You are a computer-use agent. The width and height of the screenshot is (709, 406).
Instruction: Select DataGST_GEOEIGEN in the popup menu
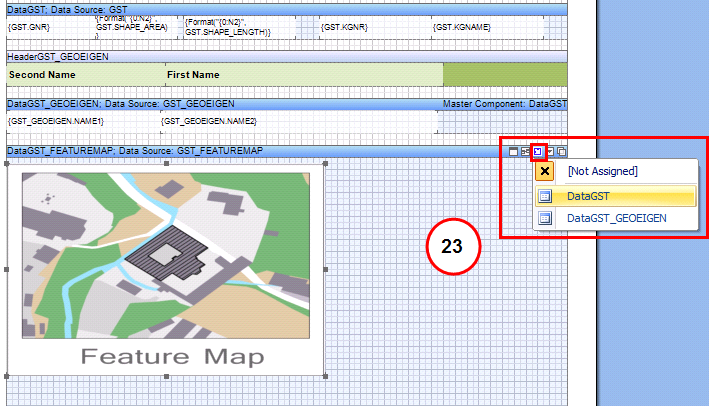click(x=616, y=218)
